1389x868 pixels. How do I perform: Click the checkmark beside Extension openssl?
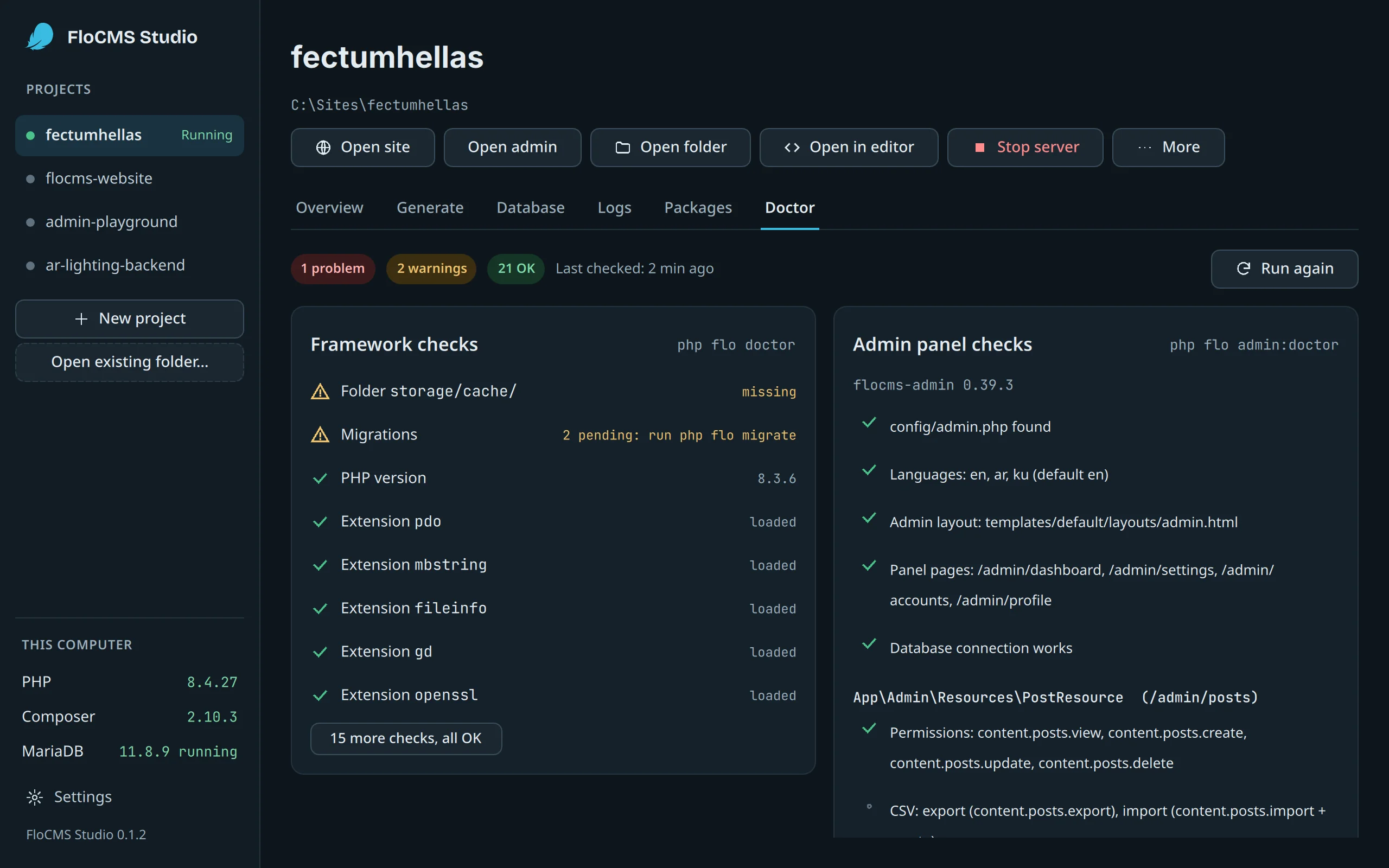[320, 695]
